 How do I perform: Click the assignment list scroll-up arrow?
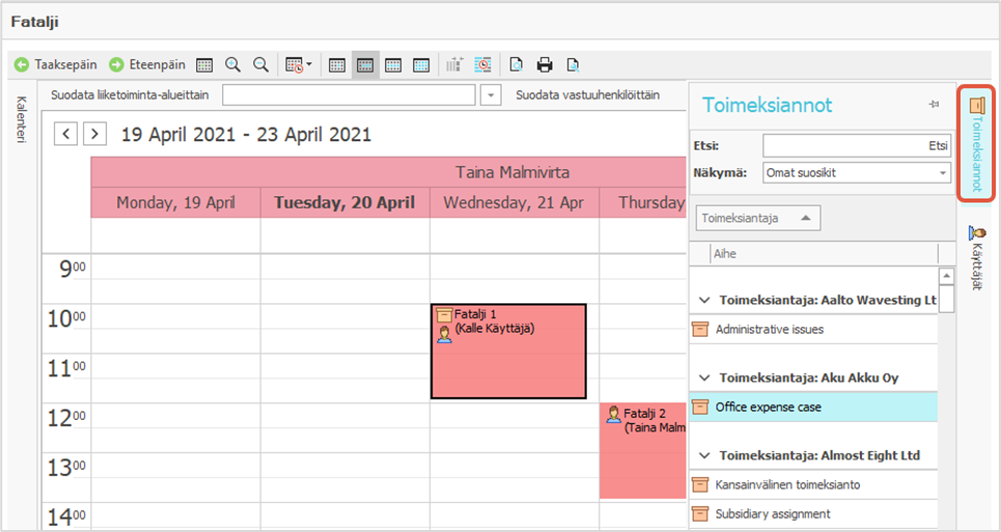945,276
